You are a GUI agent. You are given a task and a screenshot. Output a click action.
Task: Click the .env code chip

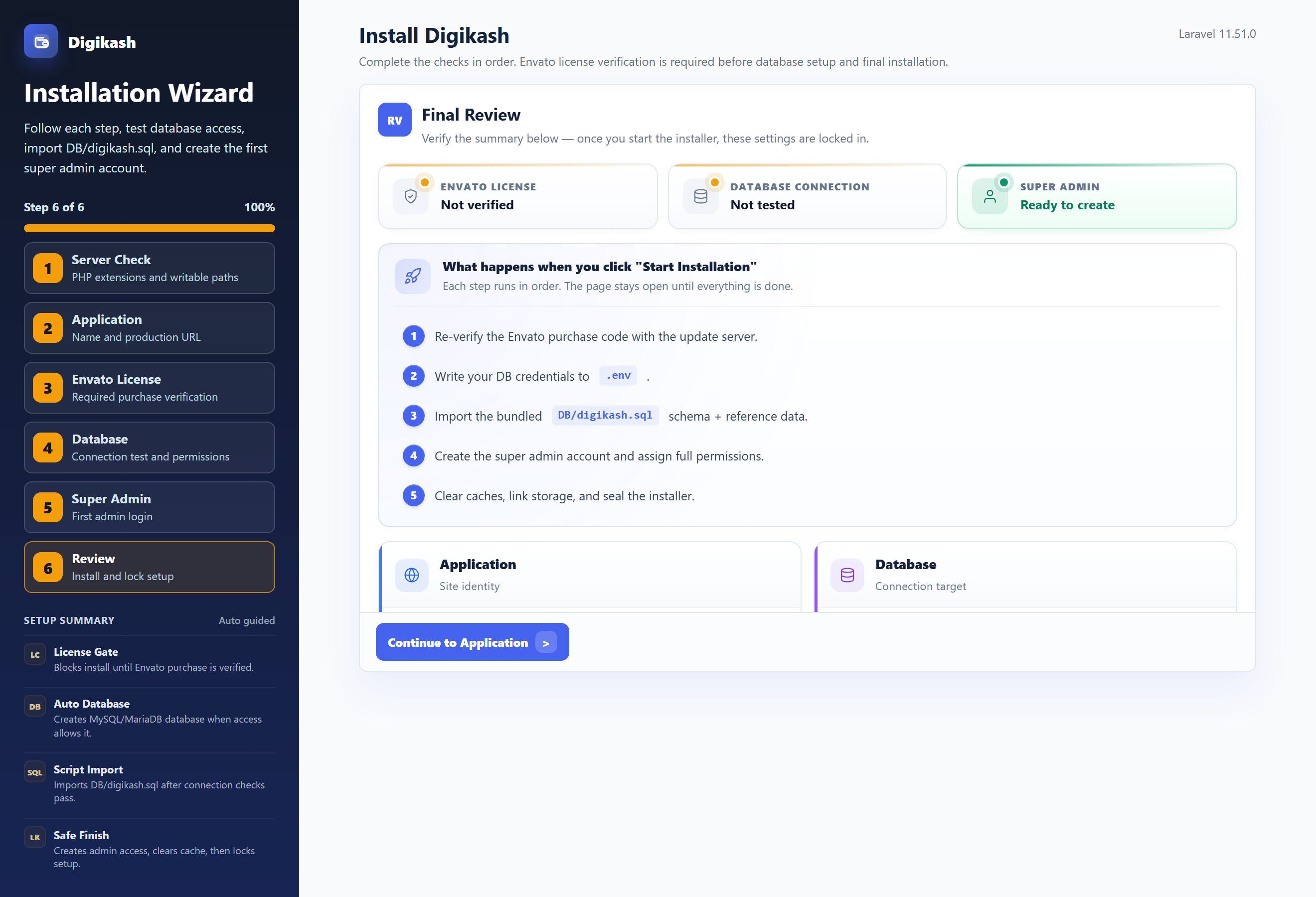tap(618, 376)
